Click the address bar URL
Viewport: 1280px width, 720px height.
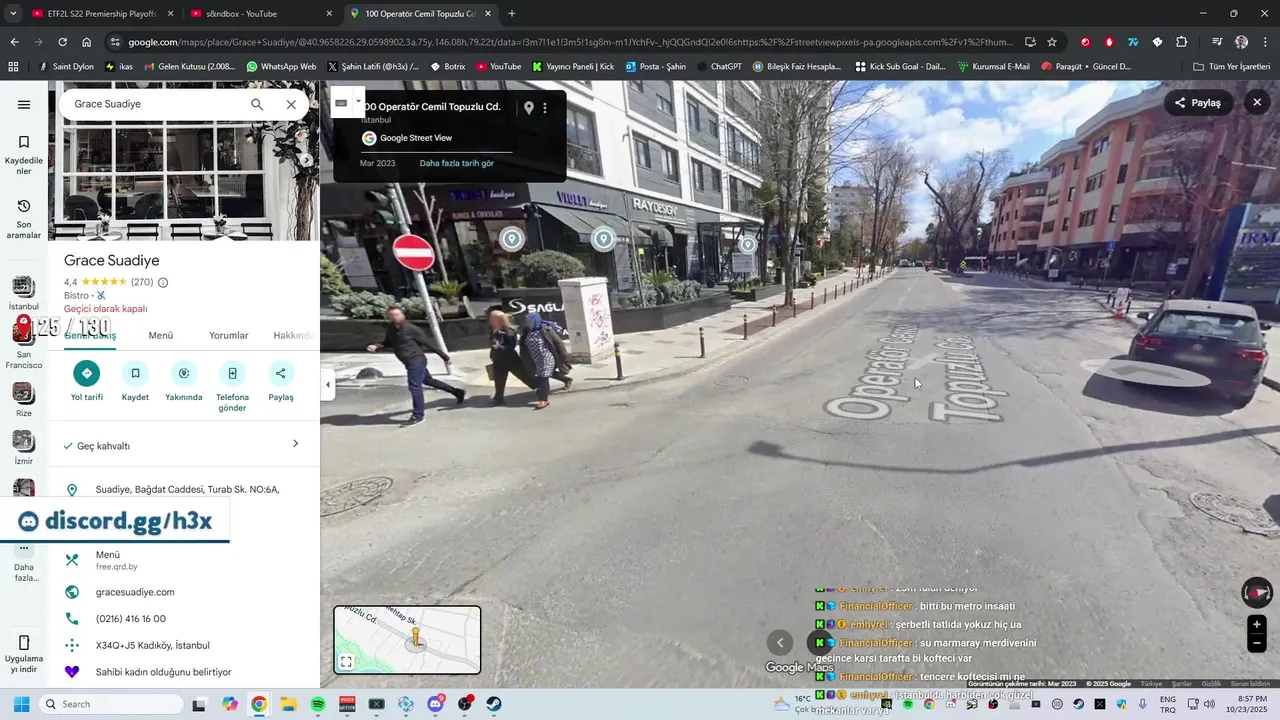(x=570, y=42)
